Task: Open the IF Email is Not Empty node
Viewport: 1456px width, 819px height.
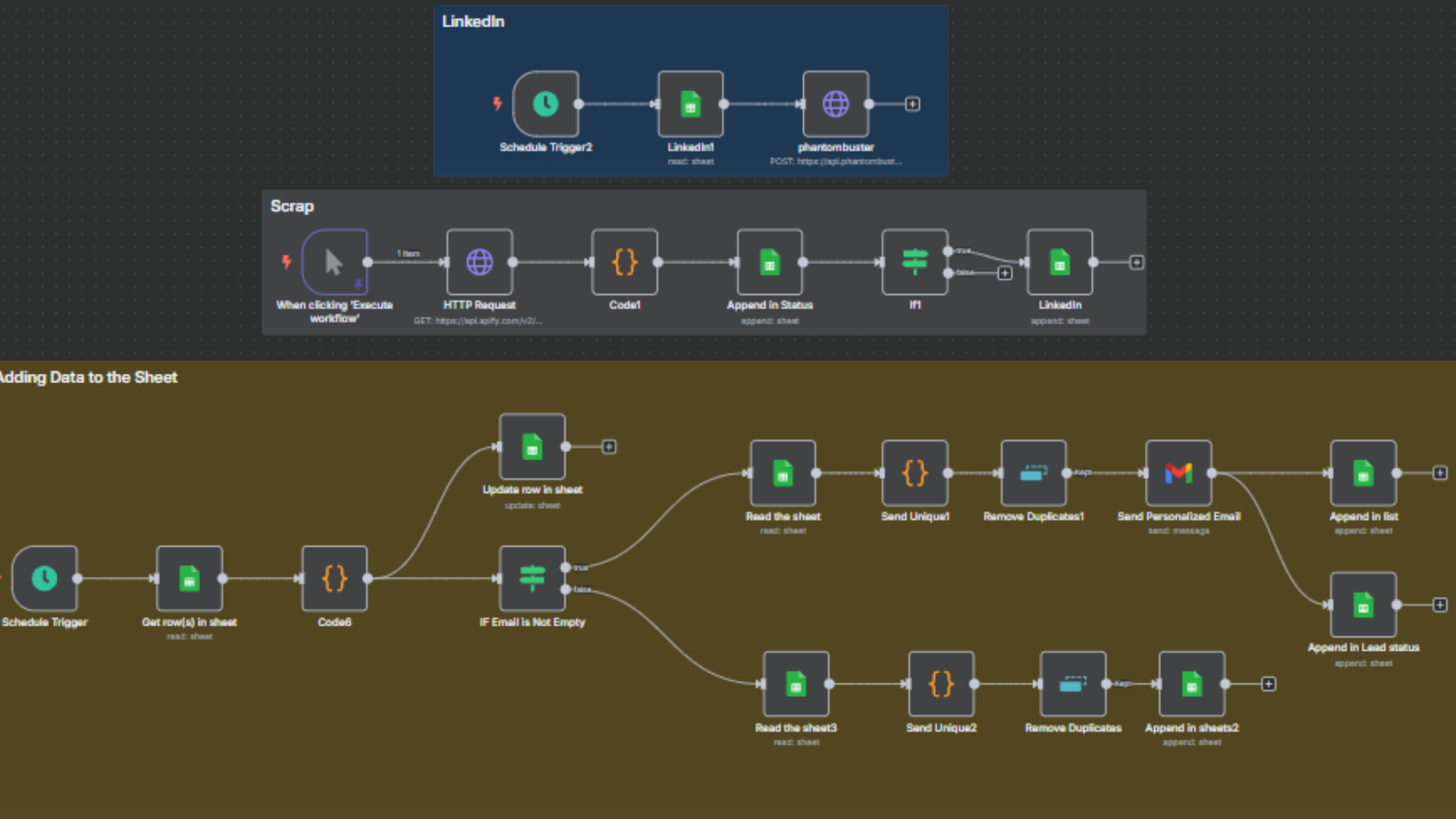Action: (x=532, y=578)
